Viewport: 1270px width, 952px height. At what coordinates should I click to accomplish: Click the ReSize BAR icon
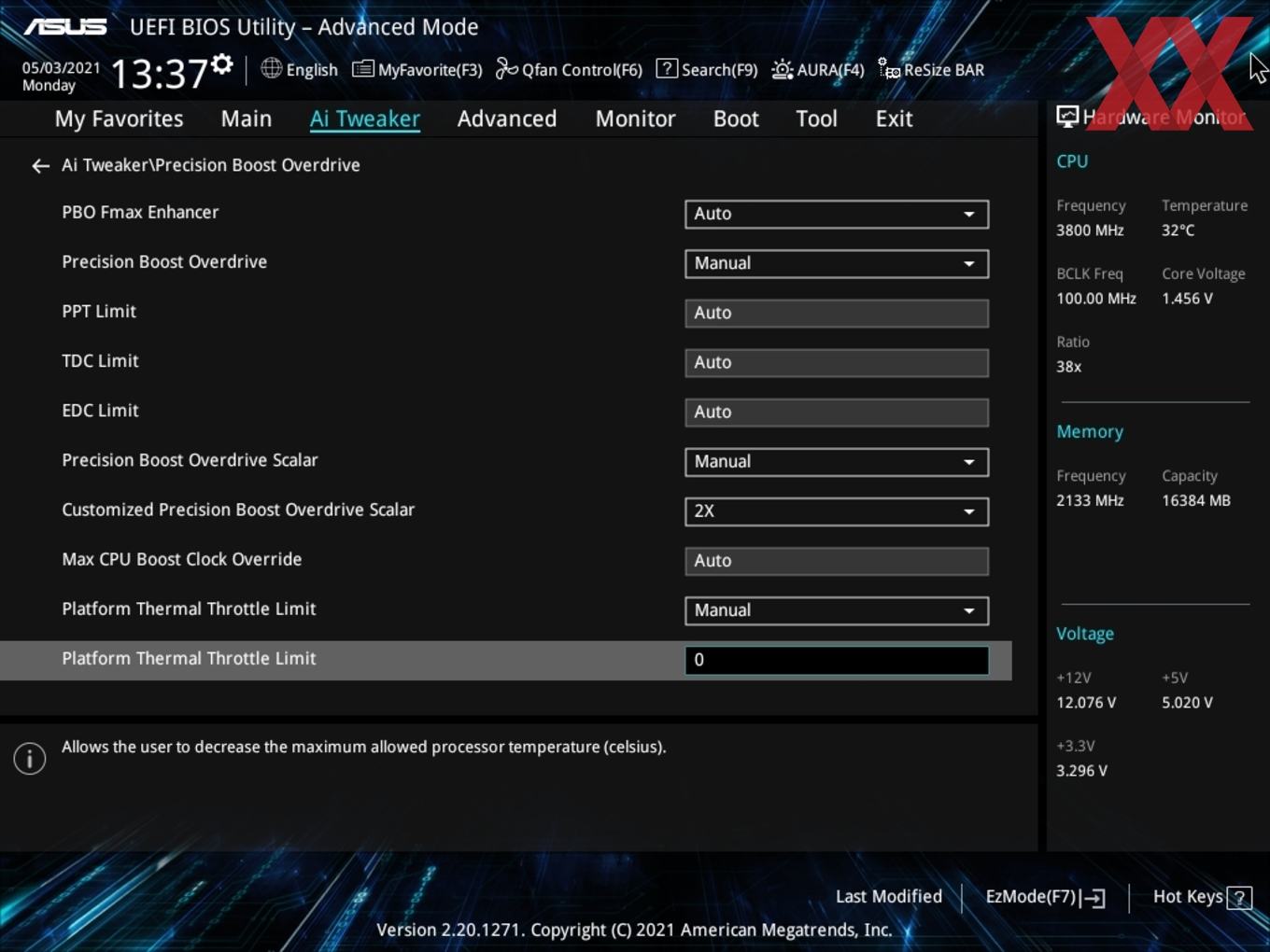(889, 68)
